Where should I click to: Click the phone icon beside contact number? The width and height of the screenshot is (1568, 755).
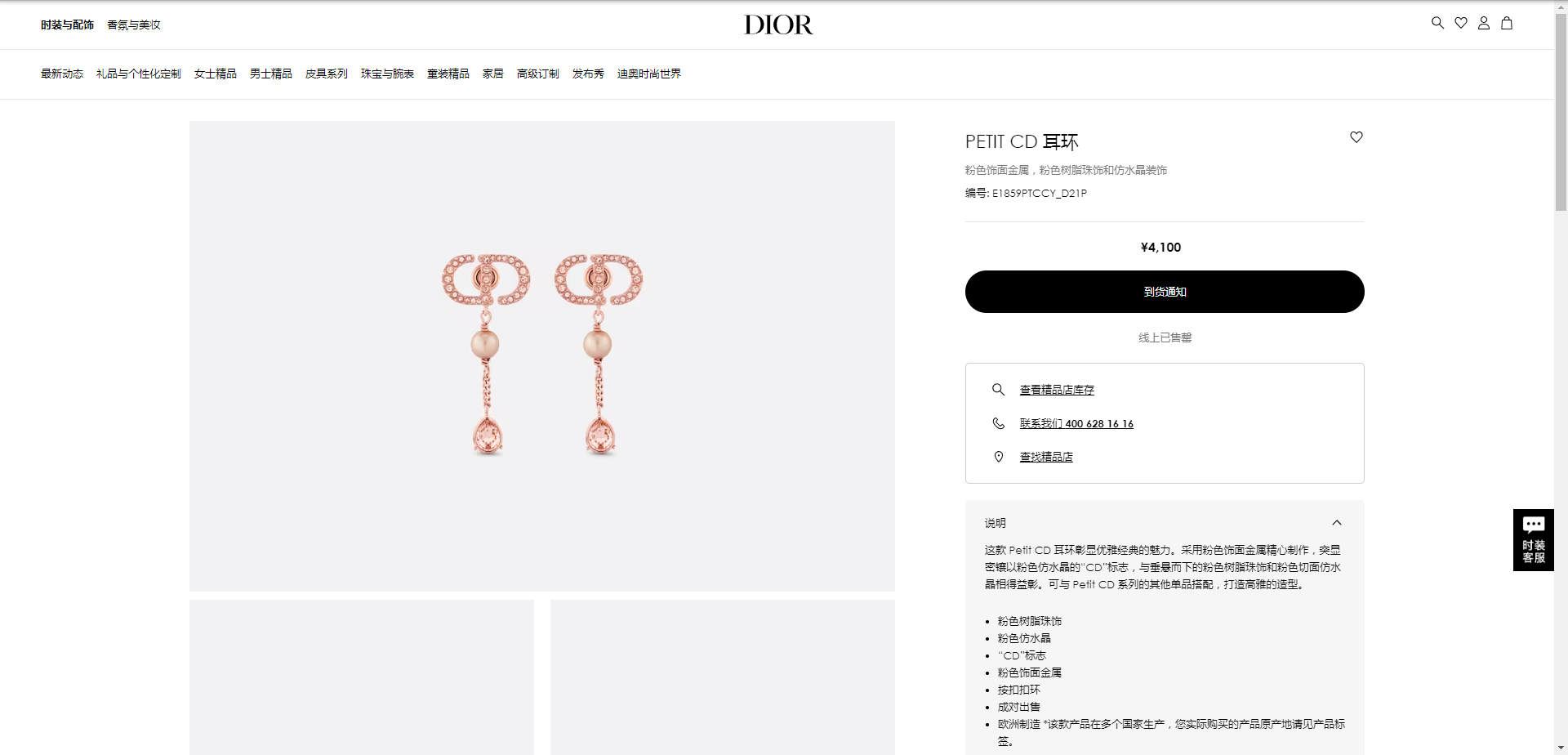998,423
